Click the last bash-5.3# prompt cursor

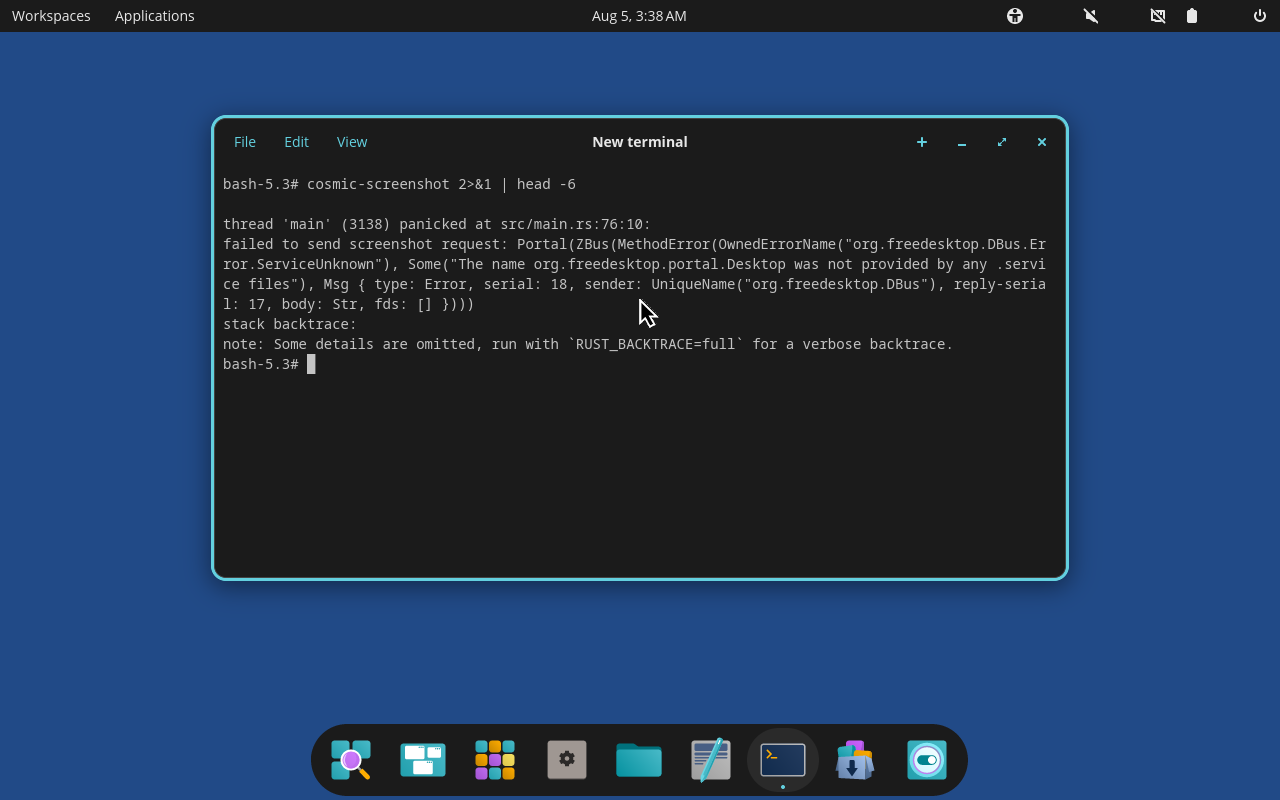[311, 364]
